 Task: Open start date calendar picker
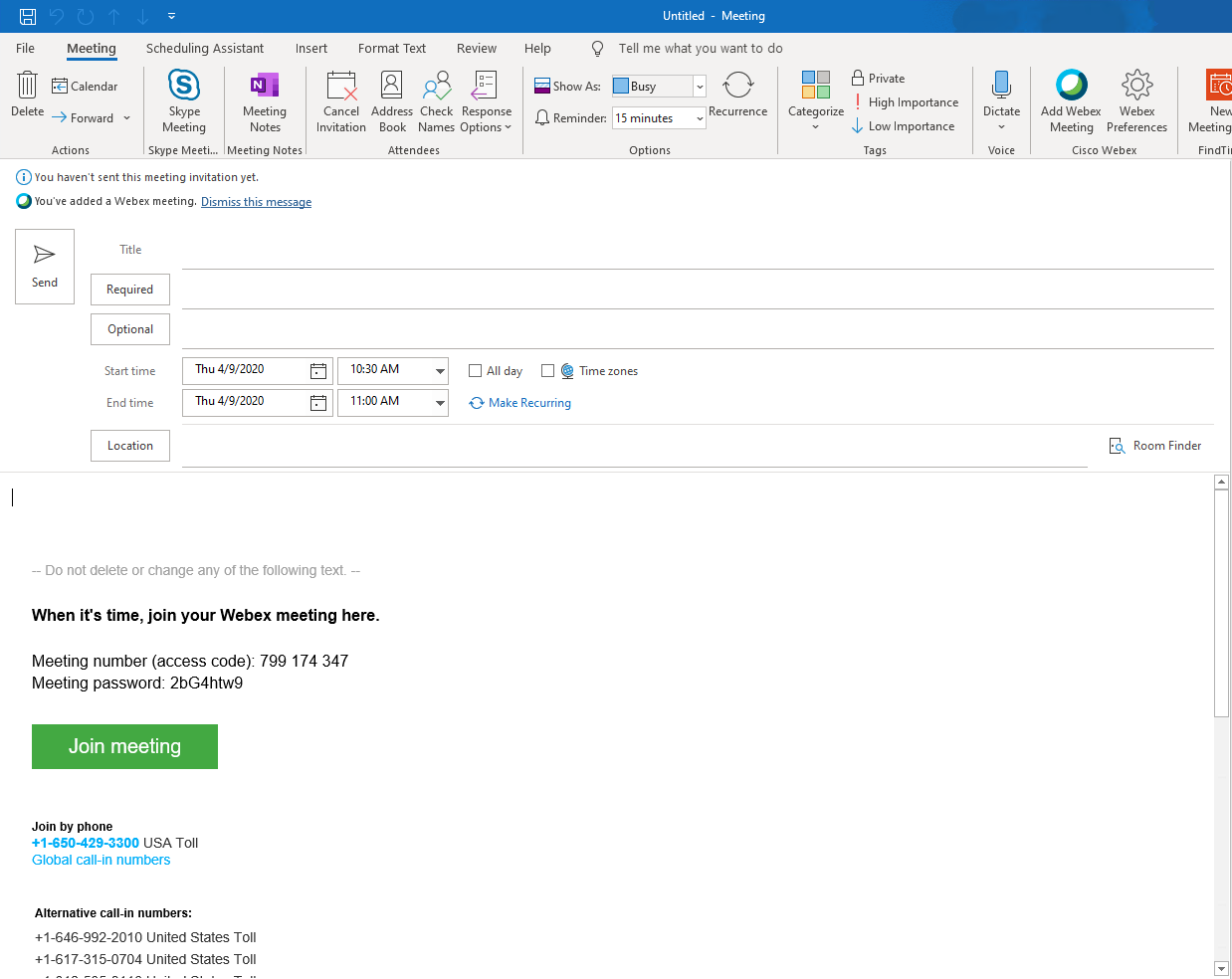coord(318,371)
